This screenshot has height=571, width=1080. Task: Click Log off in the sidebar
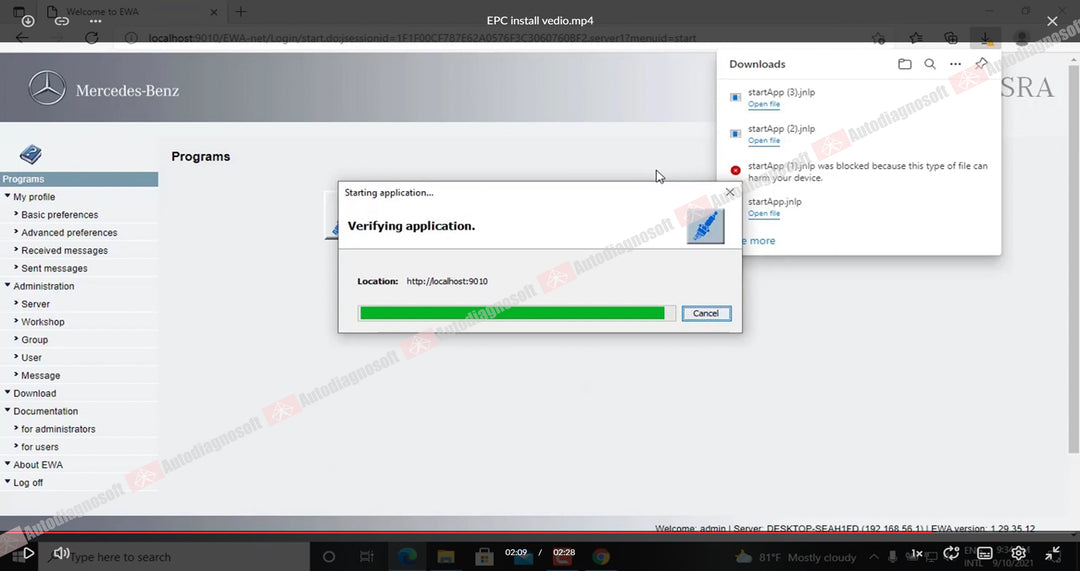[x=28, y=484]
